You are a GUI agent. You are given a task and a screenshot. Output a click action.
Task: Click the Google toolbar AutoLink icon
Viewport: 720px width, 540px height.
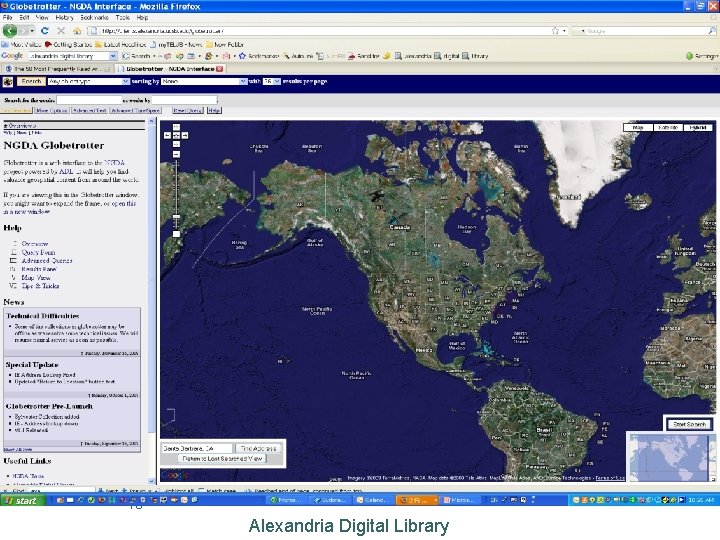coord(287,56)
